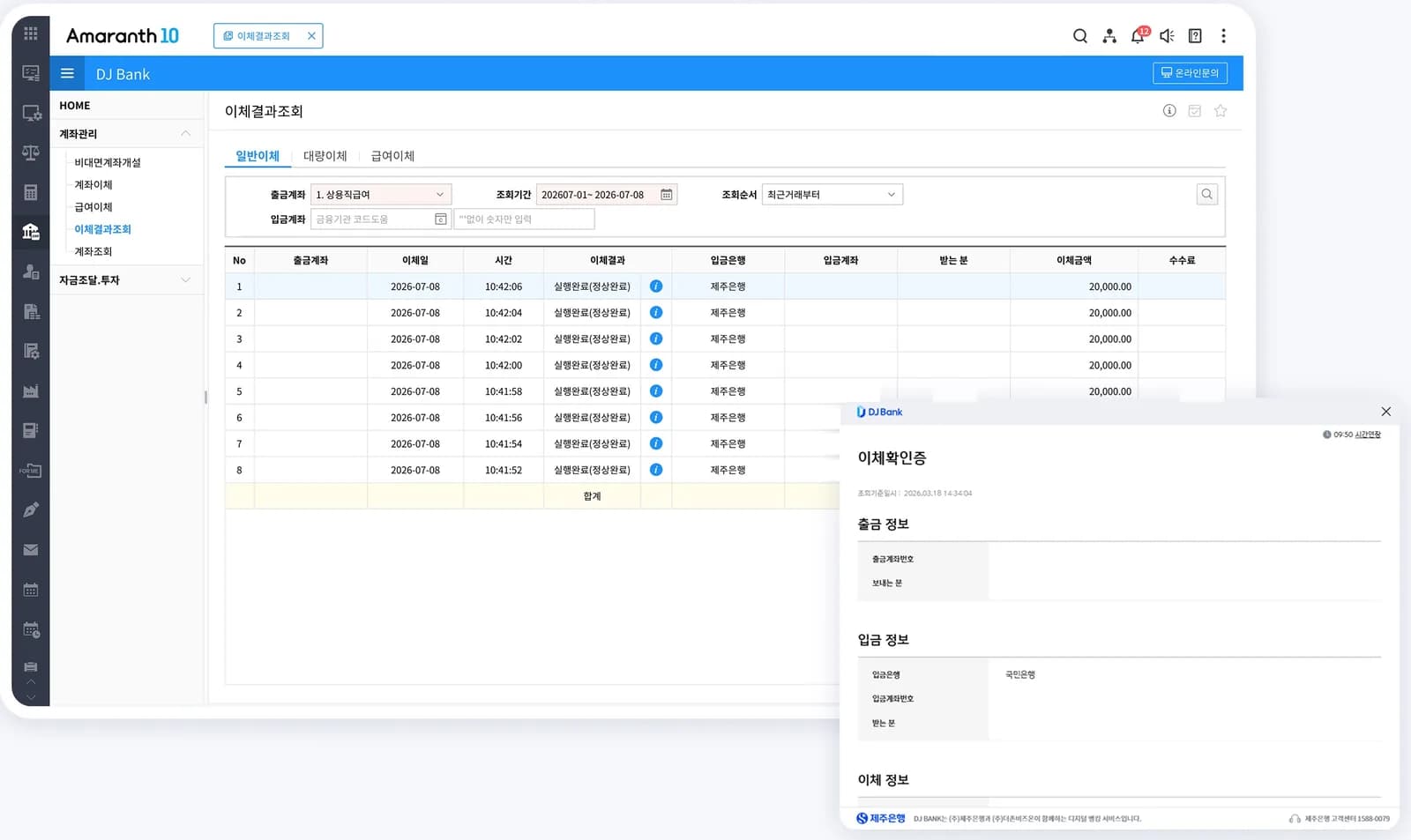Open 비대면계좌개설 in the left menu
This screenshot has height=840, width=1411.
pyautogui.click(x=108, y=163)
